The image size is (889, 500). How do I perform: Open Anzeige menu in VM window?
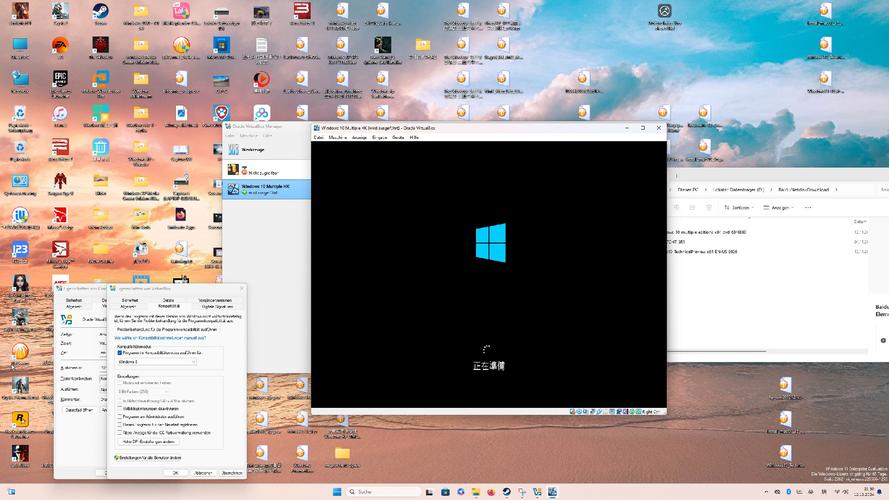click(360, 137)
